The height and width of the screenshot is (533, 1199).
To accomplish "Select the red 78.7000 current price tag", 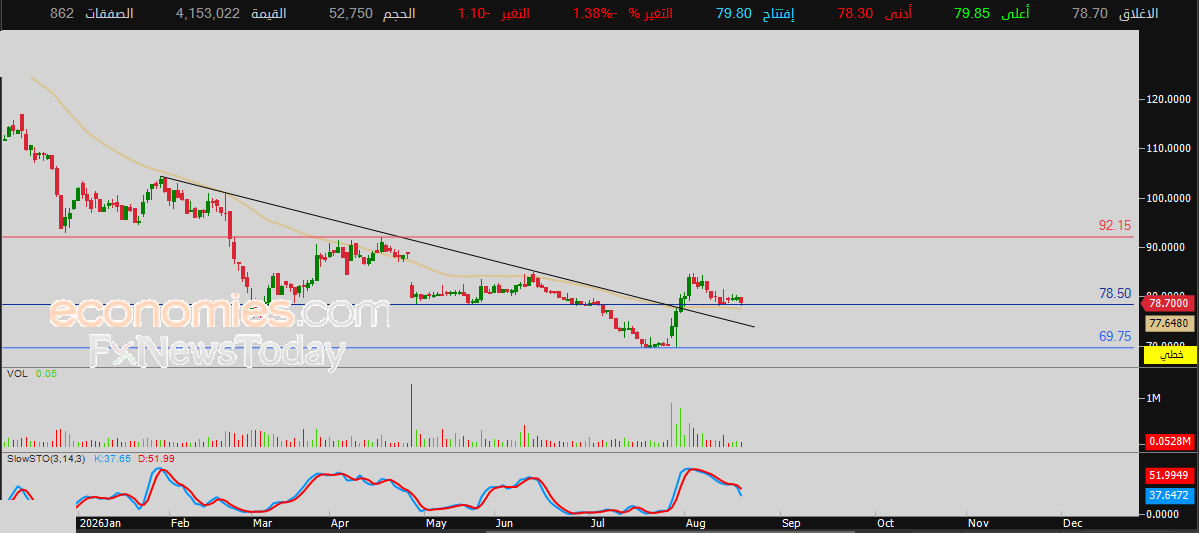I will click(1168, 304).
